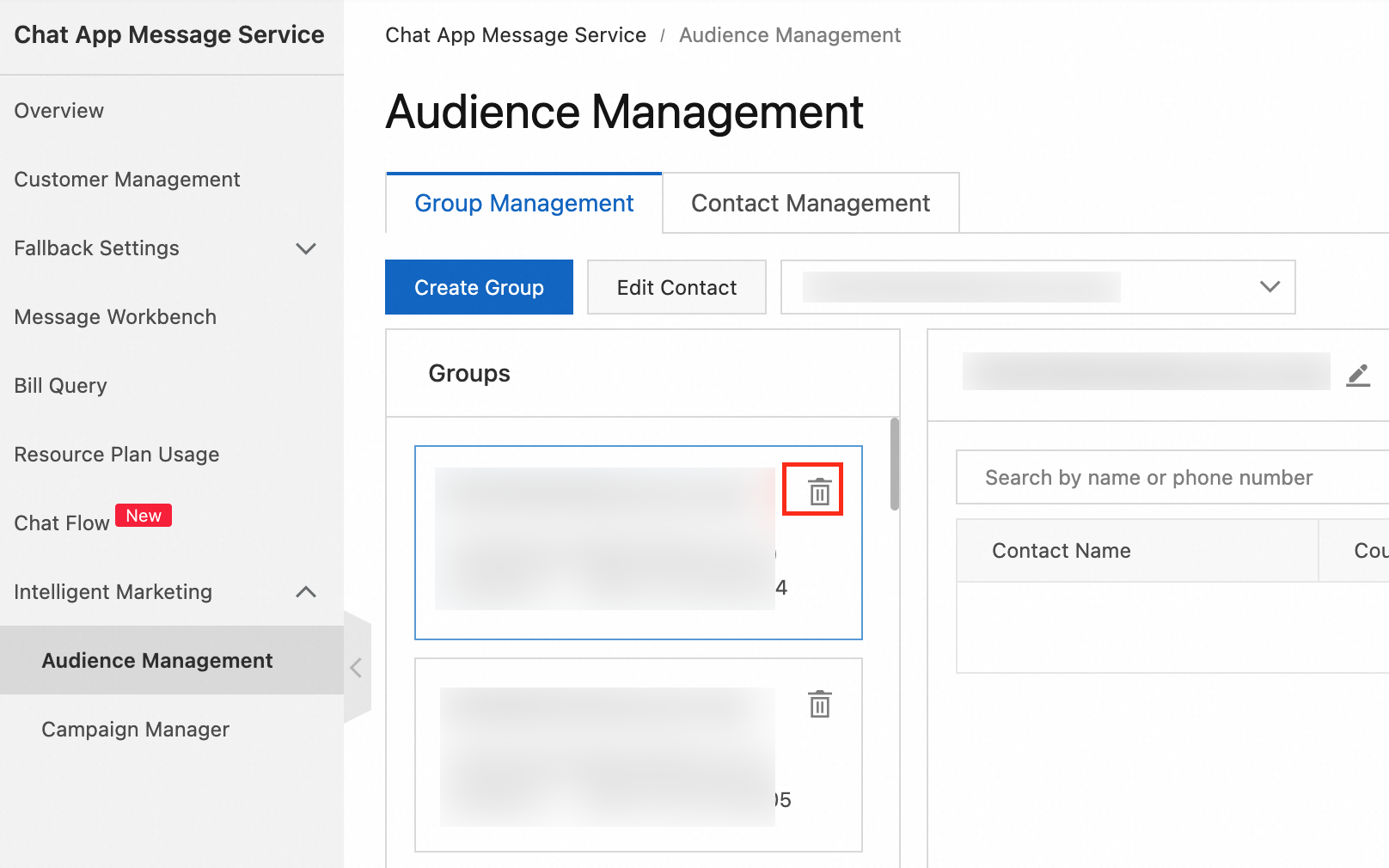Go to Customer Management page
This screenshot has height=868, width=1389.
tap(127, 180)
